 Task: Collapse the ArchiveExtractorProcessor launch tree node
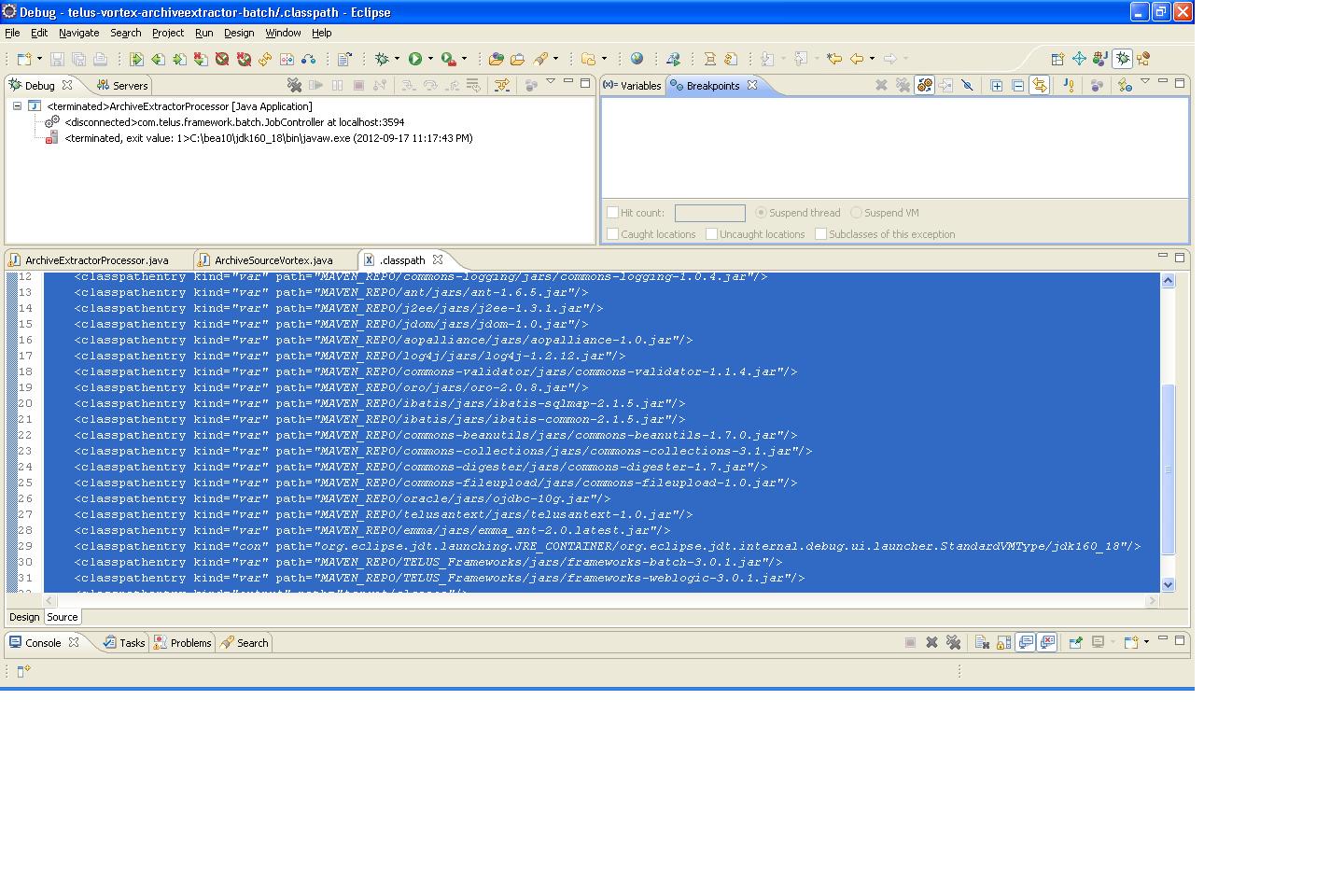click(17, 106)
